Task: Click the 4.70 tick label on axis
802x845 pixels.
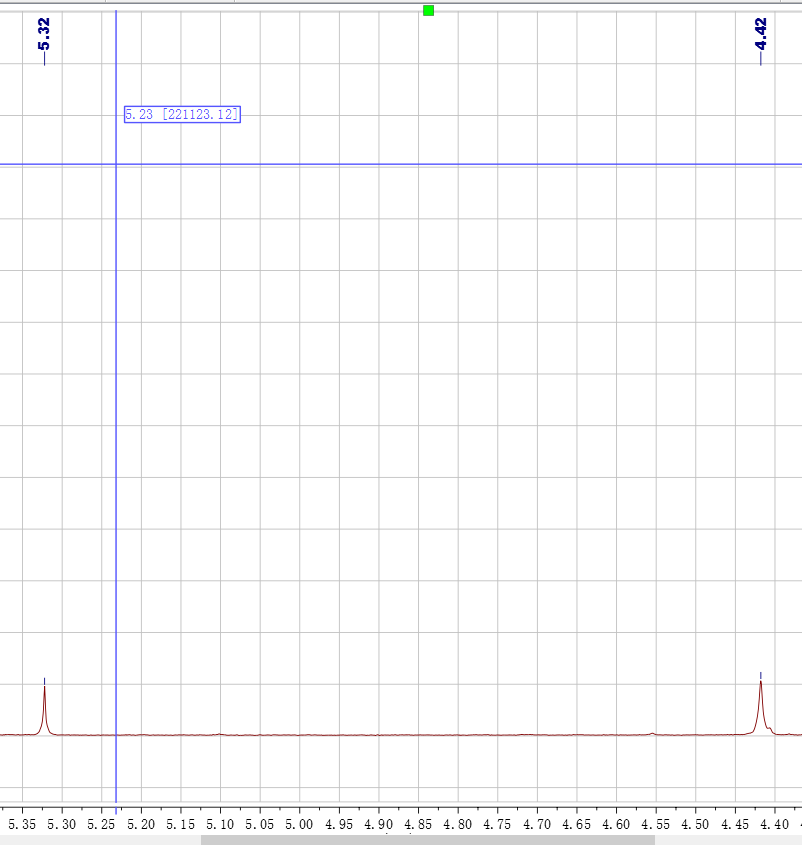Action: [537, 825]
